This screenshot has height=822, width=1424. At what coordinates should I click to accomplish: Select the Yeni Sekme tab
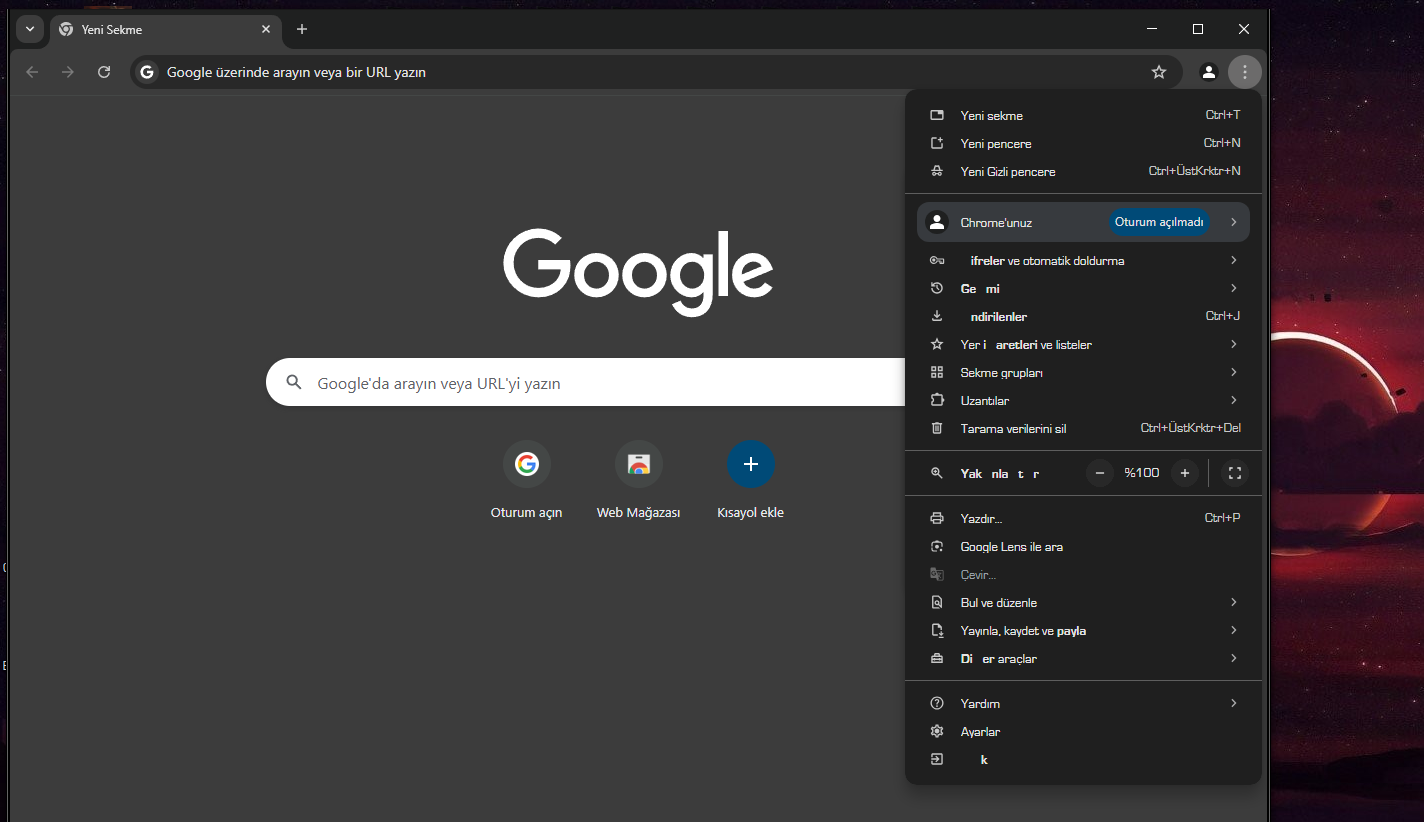tap(165, 30)
